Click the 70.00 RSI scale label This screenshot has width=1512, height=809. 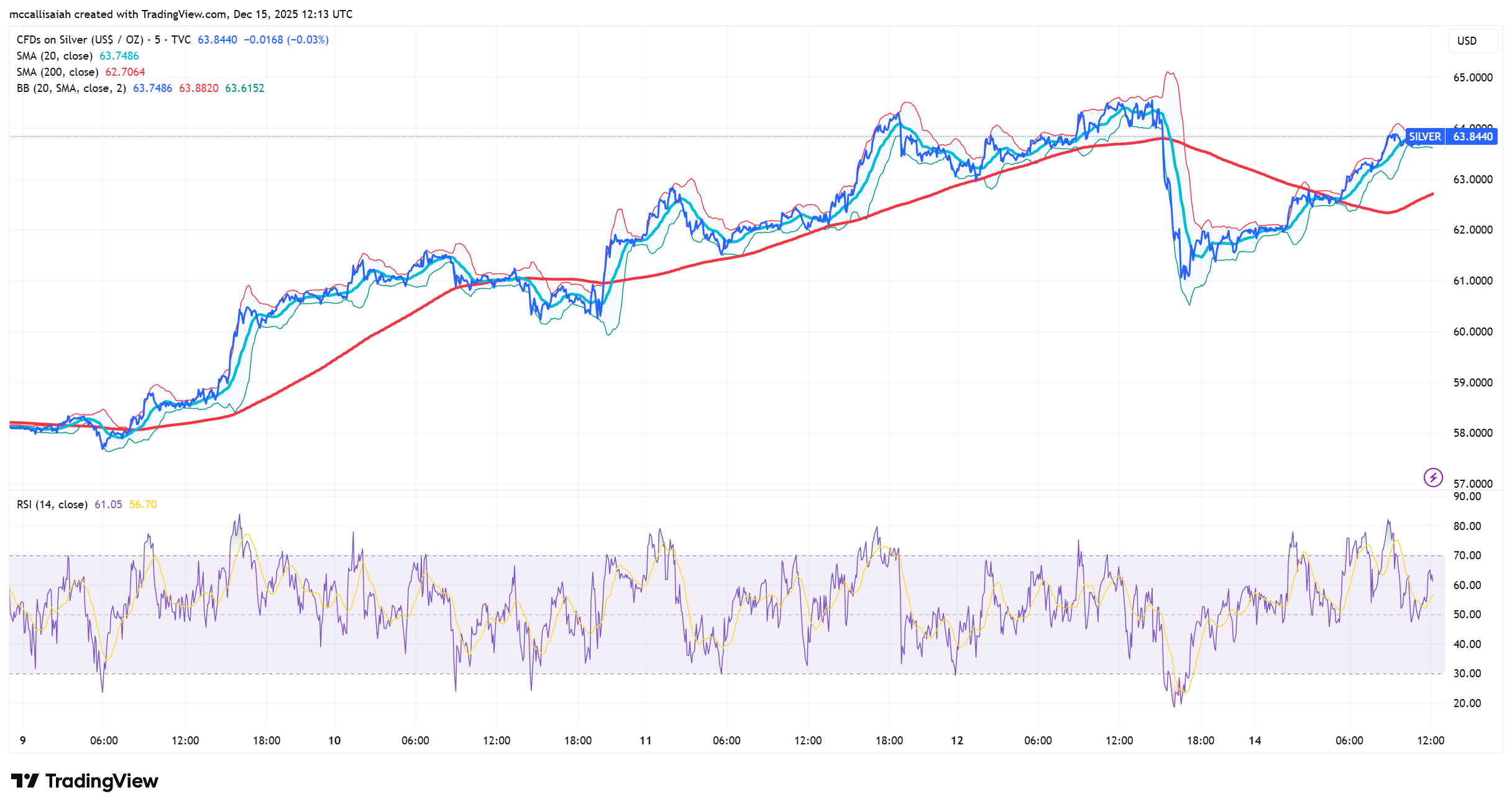1467,555
